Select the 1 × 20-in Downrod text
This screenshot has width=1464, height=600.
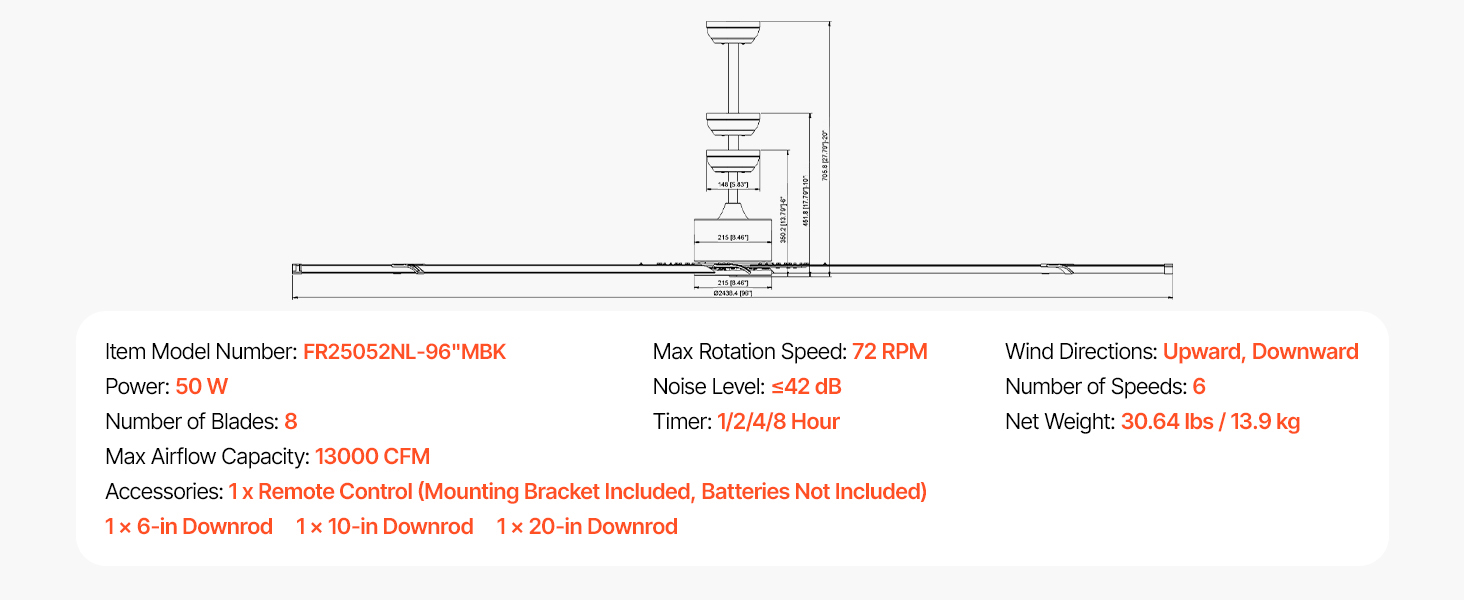point(587,527)
